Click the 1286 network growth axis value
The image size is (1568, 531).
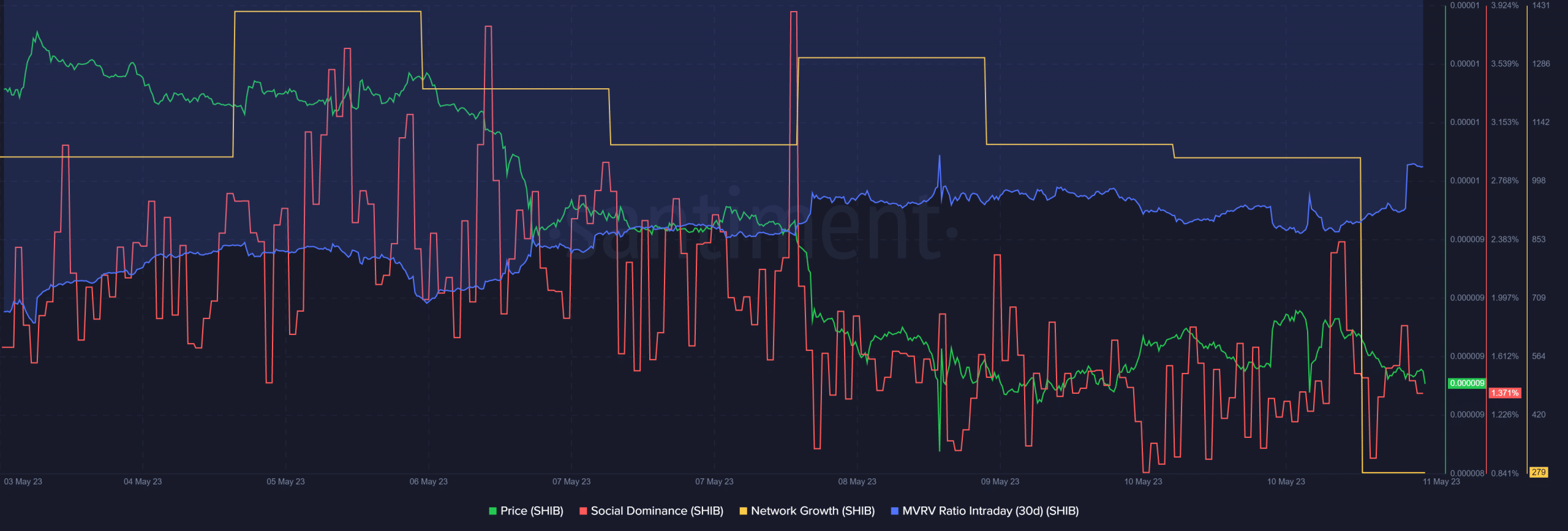[x=1541, y=64]
